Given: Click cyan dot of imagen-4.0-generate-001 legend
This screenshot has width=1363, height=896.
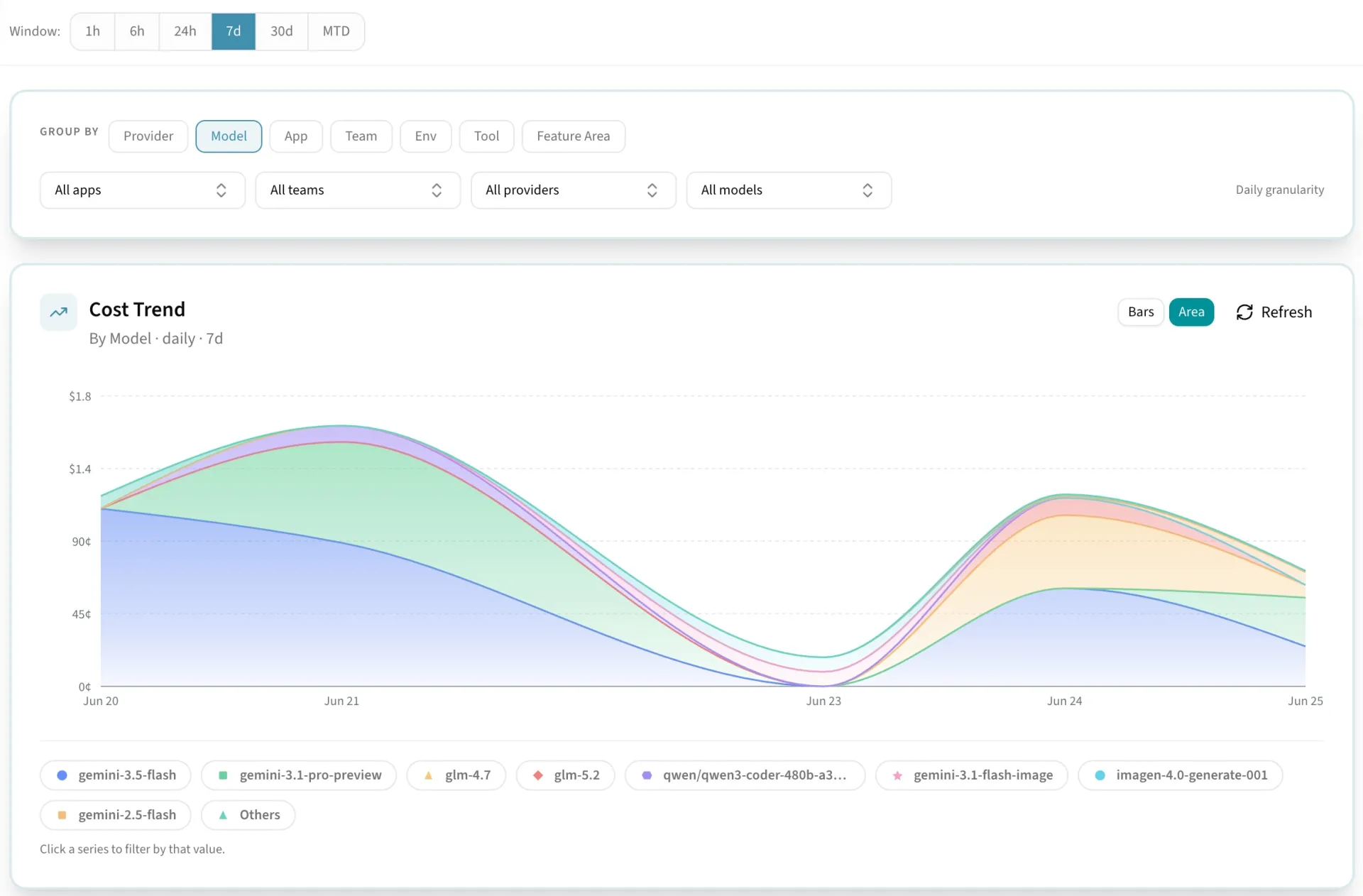Looking at the screenshot, I should click(x=1100, y=775).
